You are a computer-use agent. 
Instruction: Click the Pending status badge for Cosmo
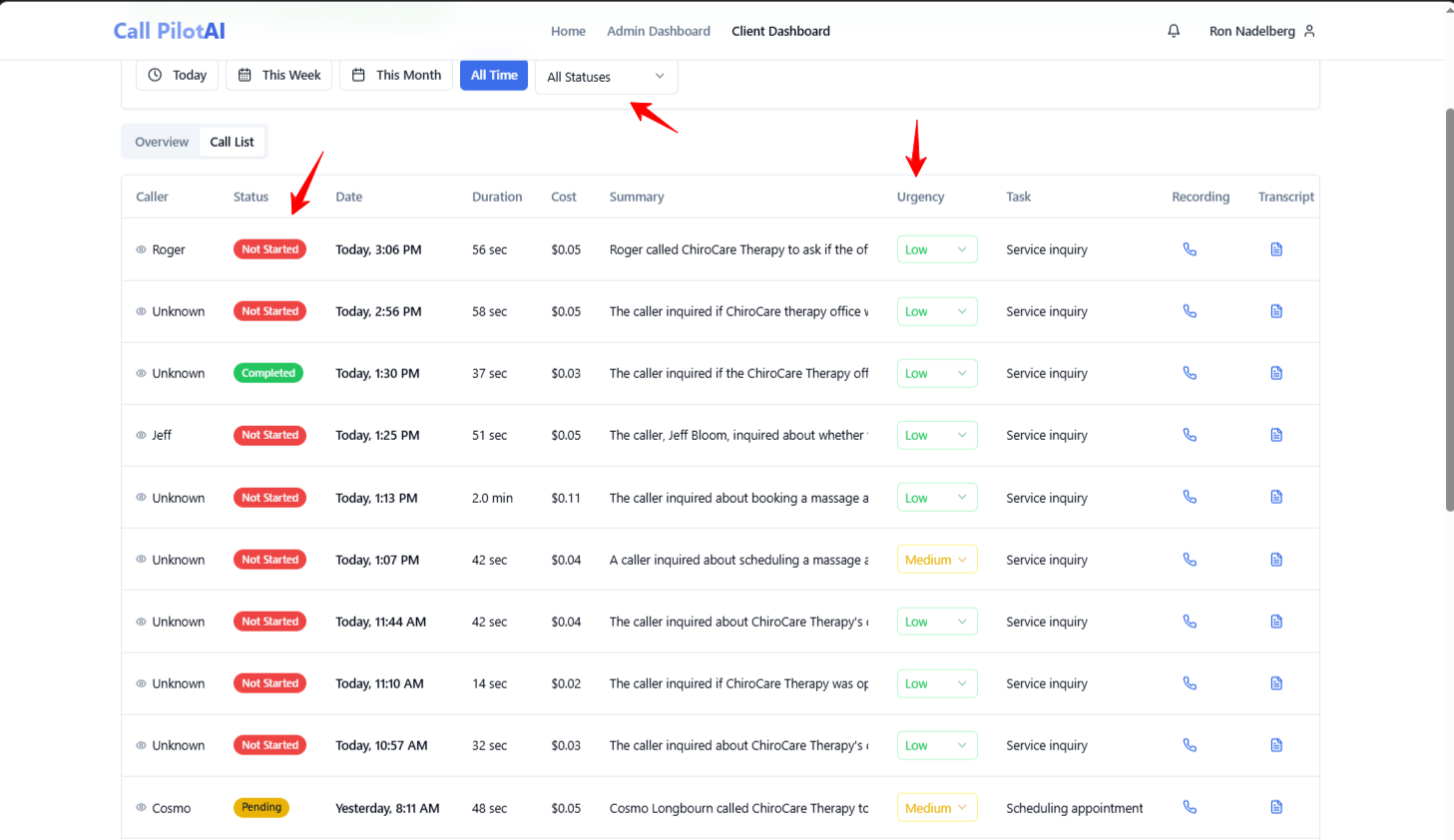click(261, 807)
